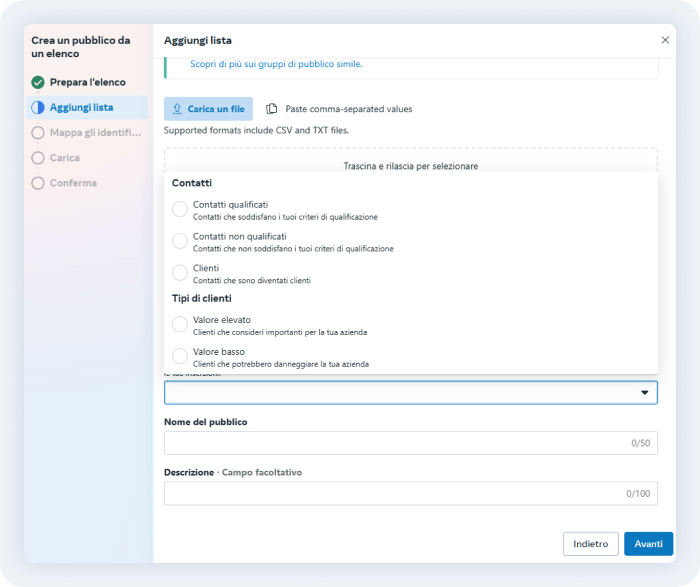
Task: Switch to Paste comma-separated values tab
Action: [x=348, y=109]
